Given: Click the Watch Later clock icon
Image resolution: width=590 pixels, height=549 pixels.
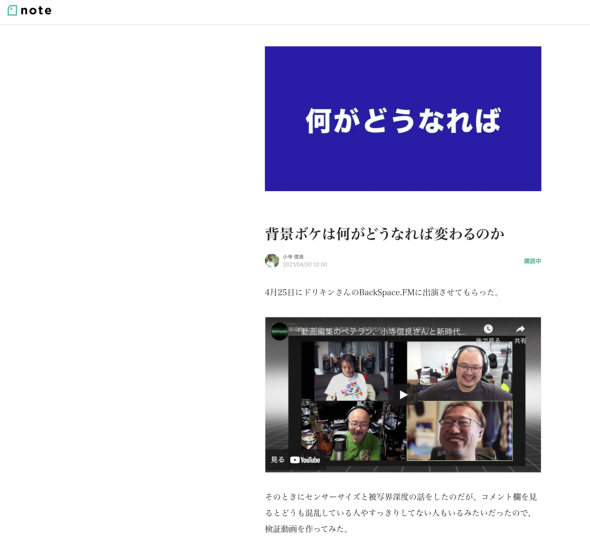Looking at the screenshot, I should (488, 329).
